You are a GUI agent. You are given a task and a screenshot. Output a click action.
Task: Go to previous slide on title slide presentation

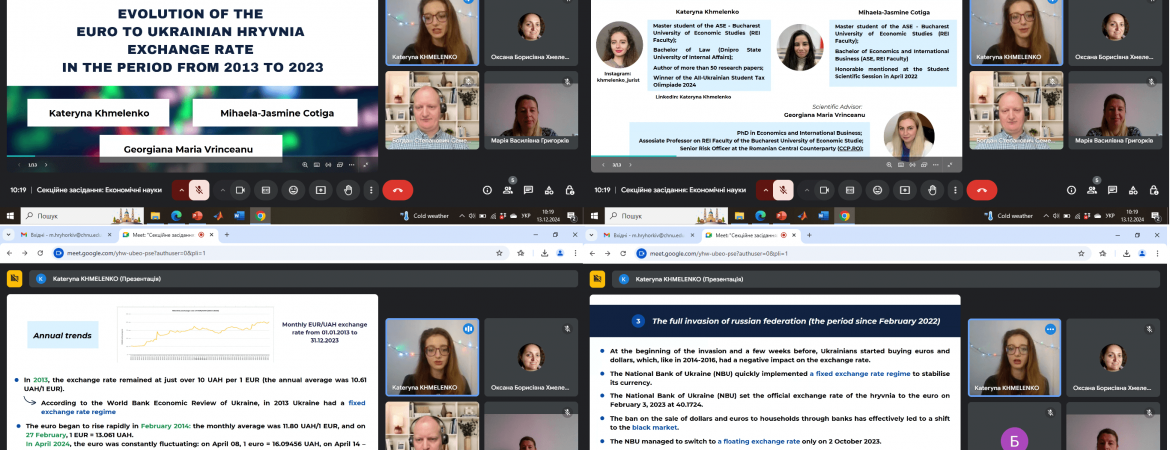[17, 165]
